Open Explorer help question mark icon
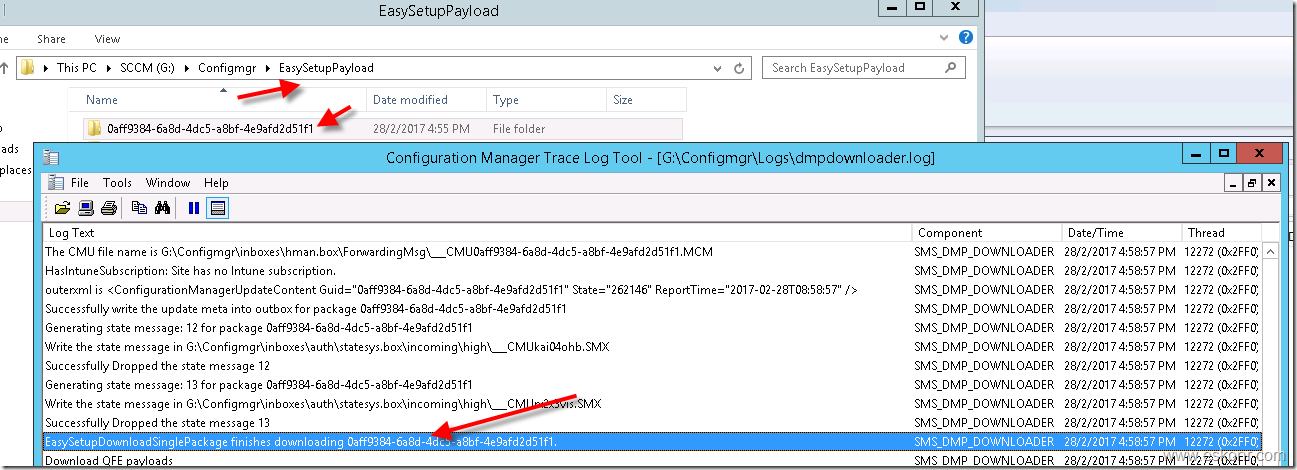 [966, 38]
